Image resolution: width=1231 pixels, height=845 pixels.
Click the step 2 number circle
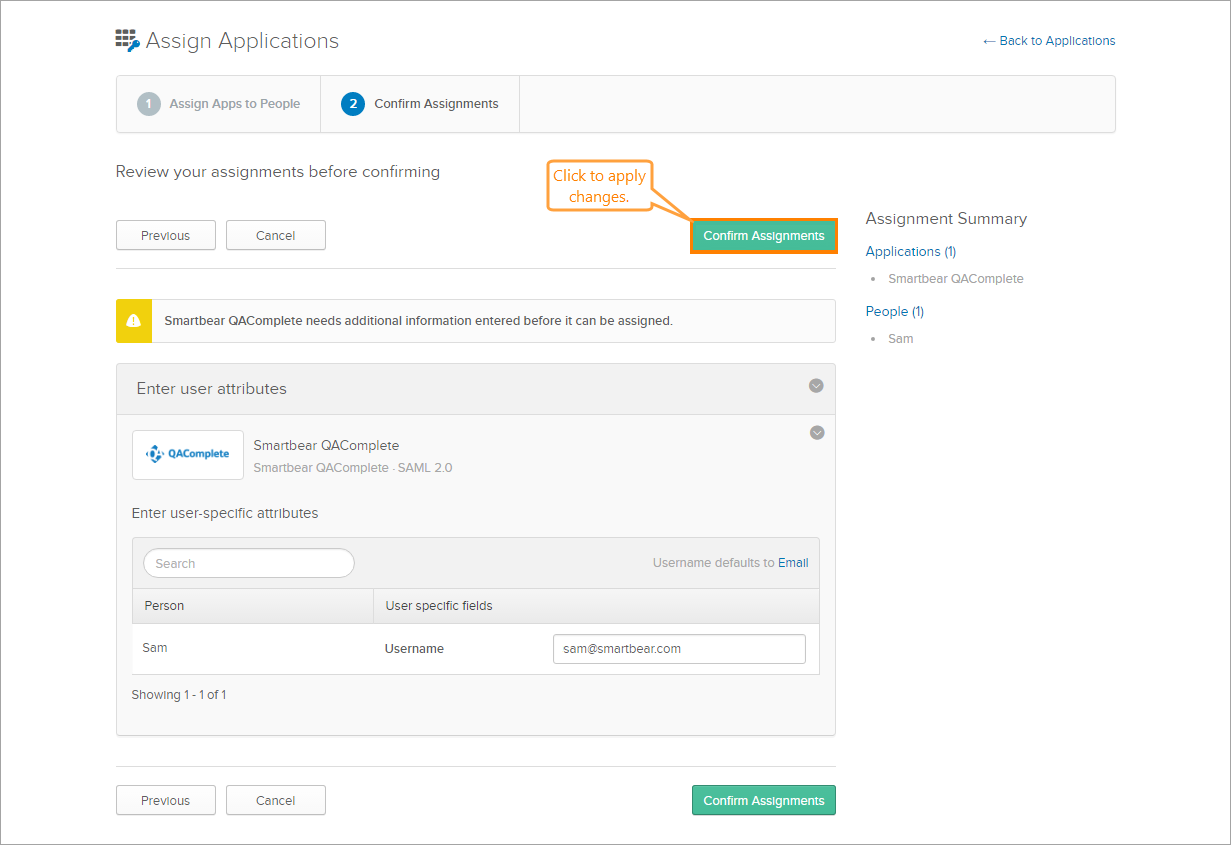(353, 104)
